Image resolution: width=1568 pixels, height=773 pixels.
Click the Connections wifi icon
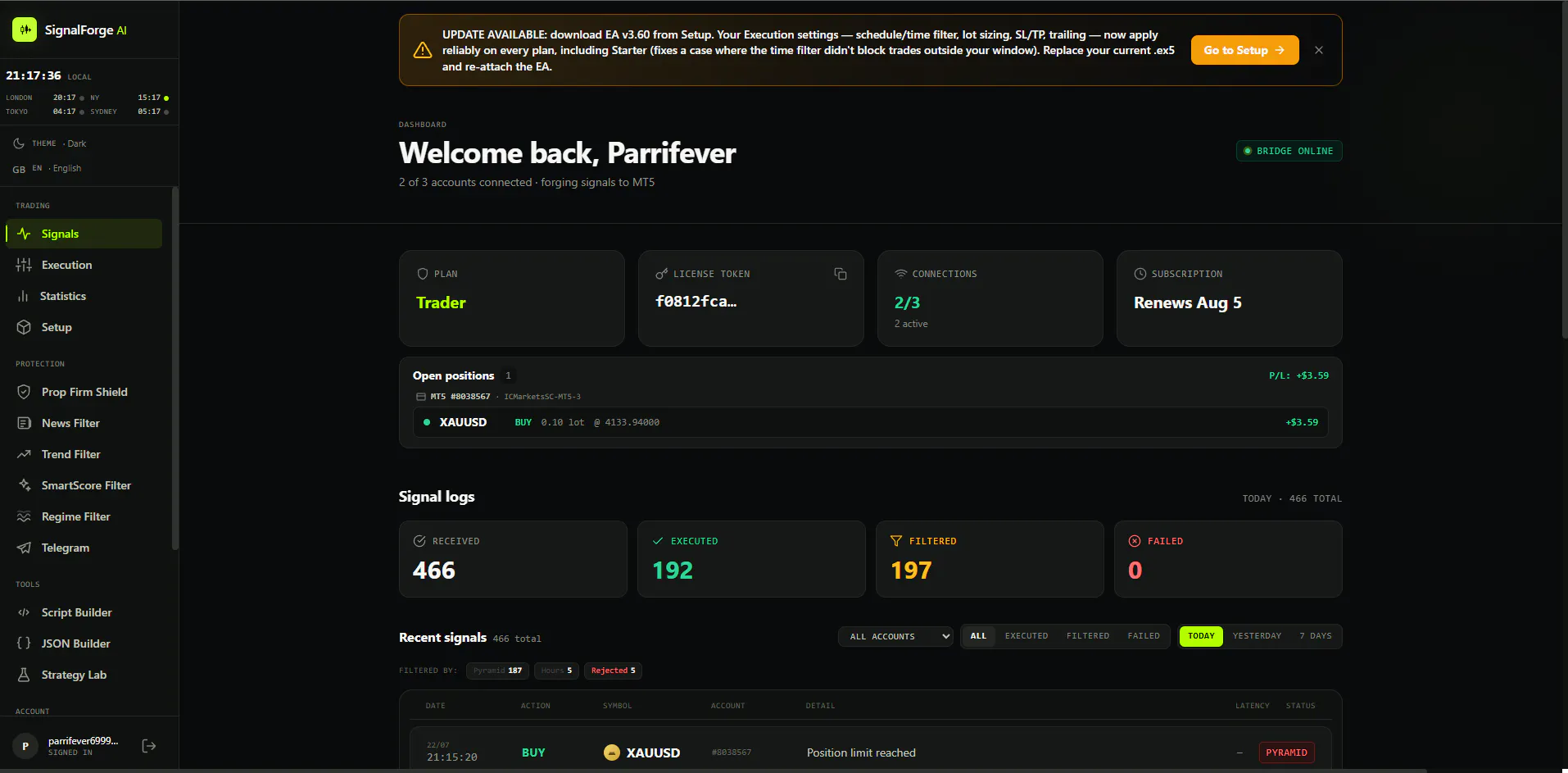click(x=901, y=274)
